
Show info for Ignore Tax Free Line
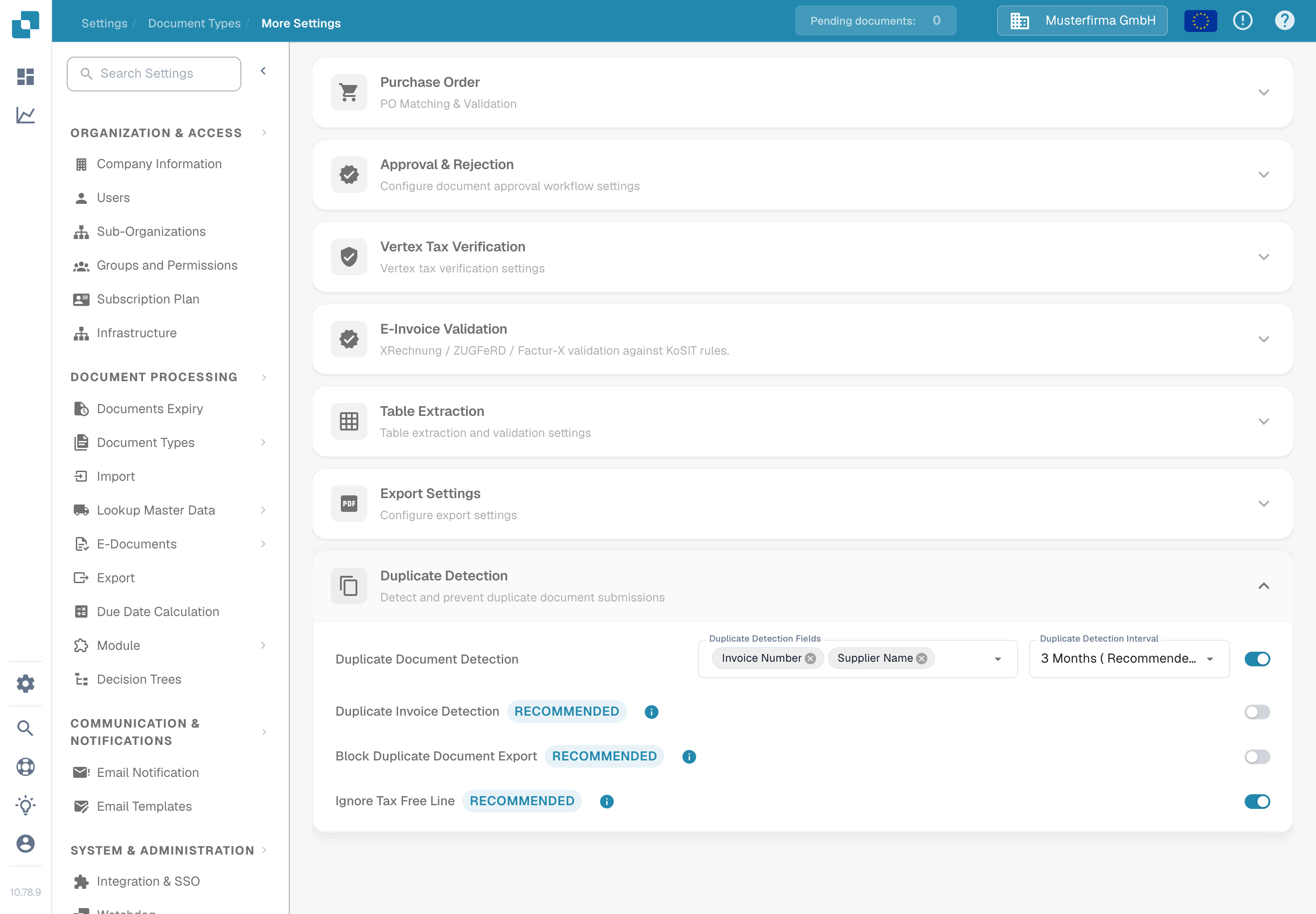[x=606, y=801]
